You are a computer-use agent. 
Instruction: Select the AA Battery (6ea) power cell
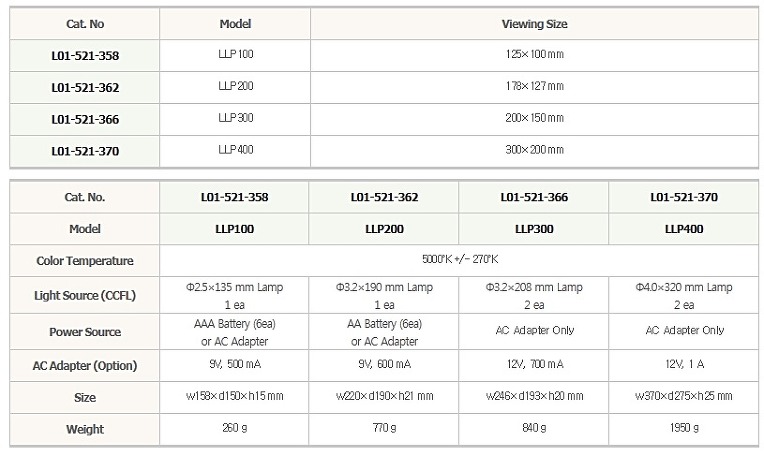click(x=384, y=332)
